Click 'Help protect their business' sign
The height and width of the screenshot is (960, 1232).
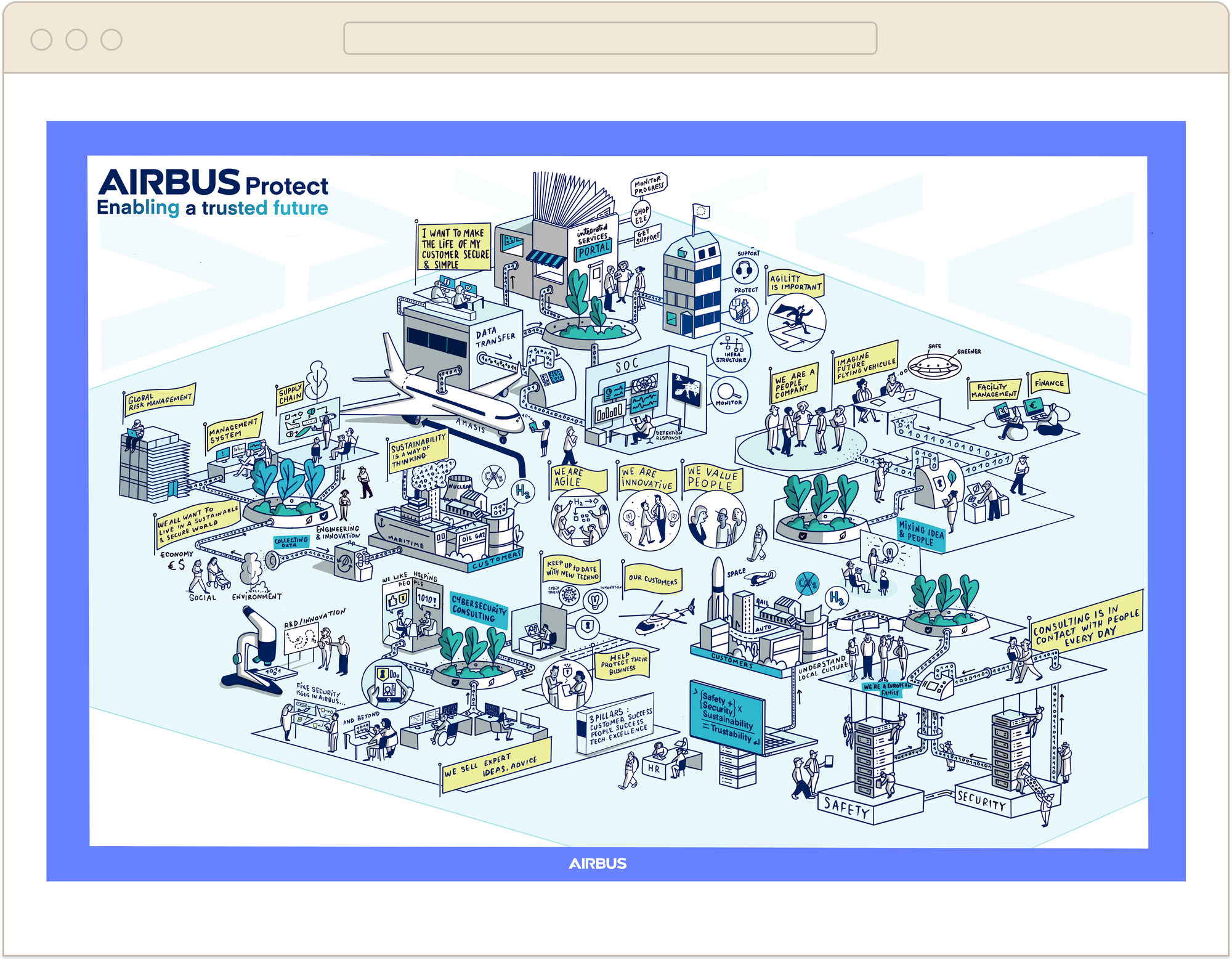point(622,664)
